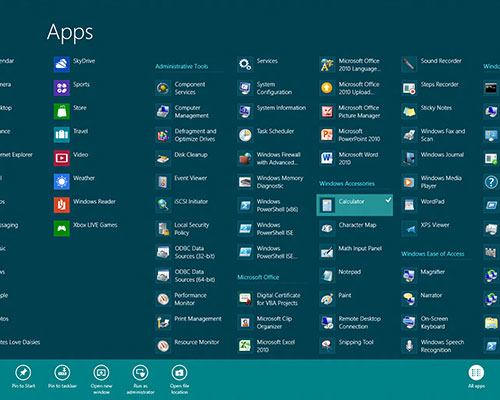Open Steps Recorder entry

point(430,88)
